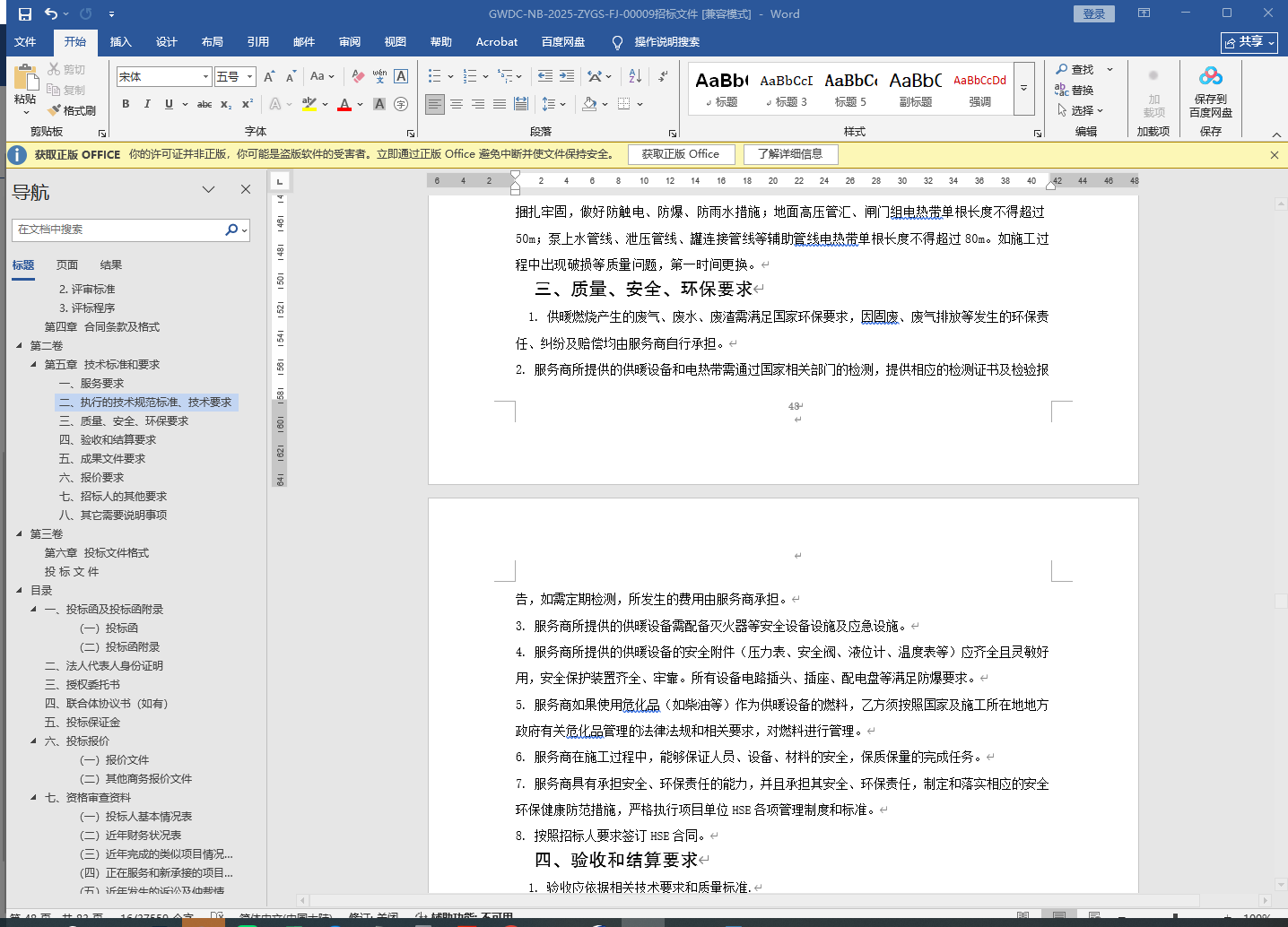Collapse the 七、资格审查资料 tree node

pos(33,797)
